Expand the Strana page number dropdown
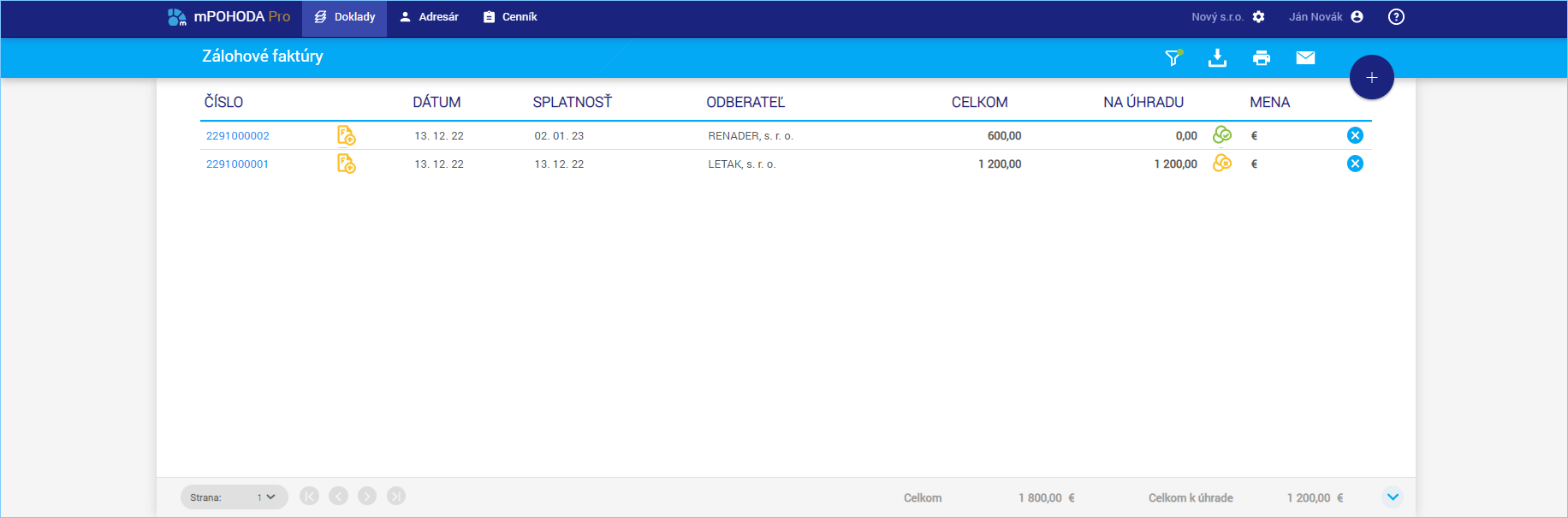Screen dimensions: 1568x518 266,497
